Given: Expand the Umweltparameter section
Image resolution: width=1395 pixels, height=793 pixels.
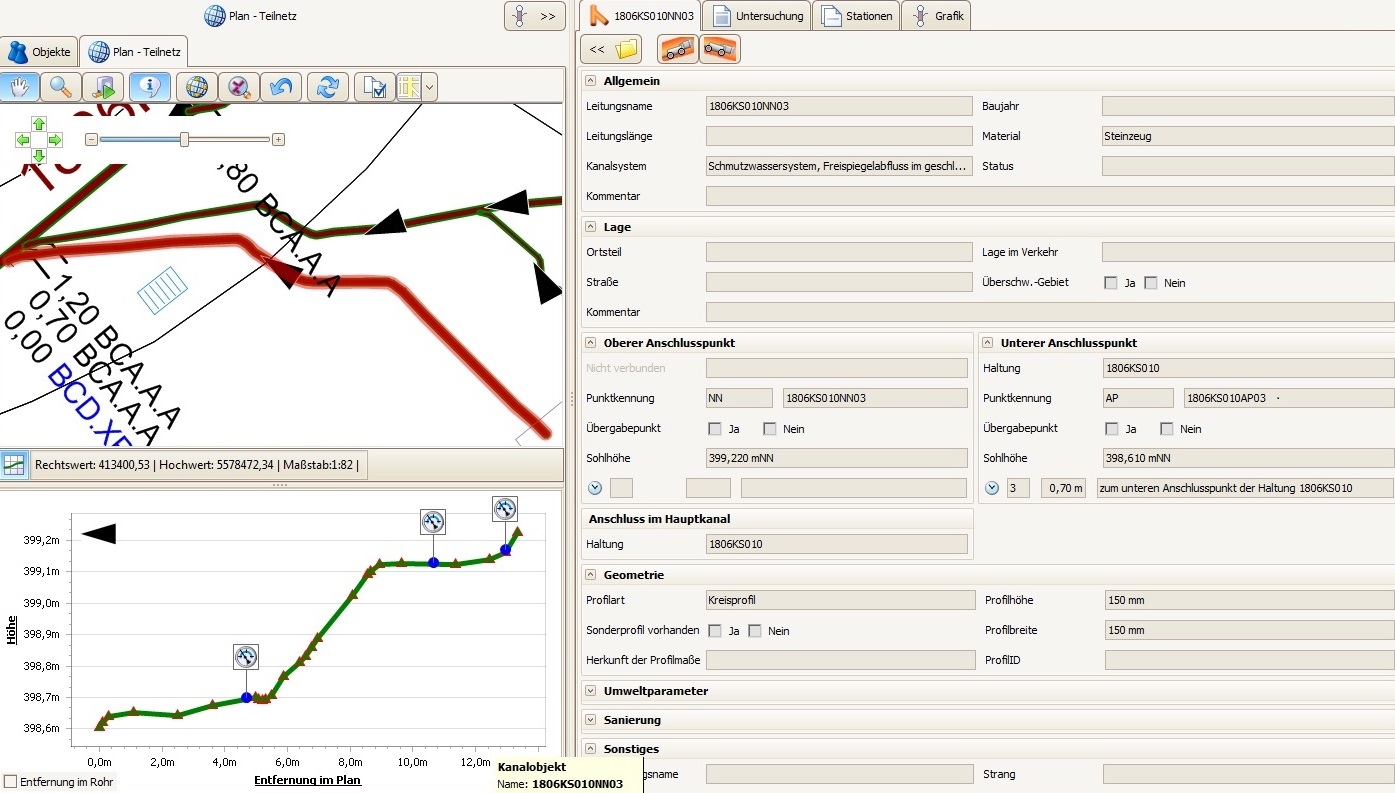Looking at the screenshot, I should pyautogui.click(x=591, y=691).
